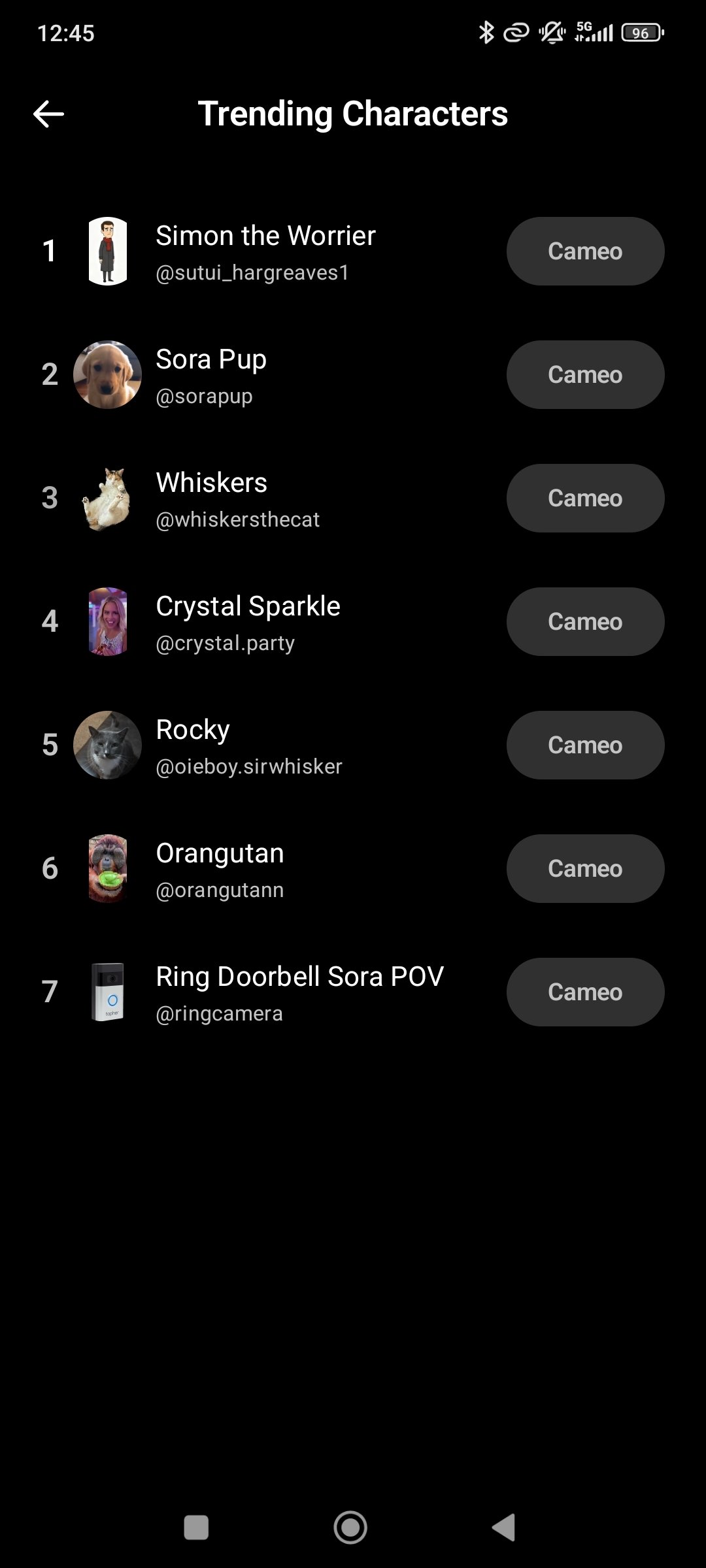
Task: Tap Cameo beside Whiskers
Action: point(585,498)
